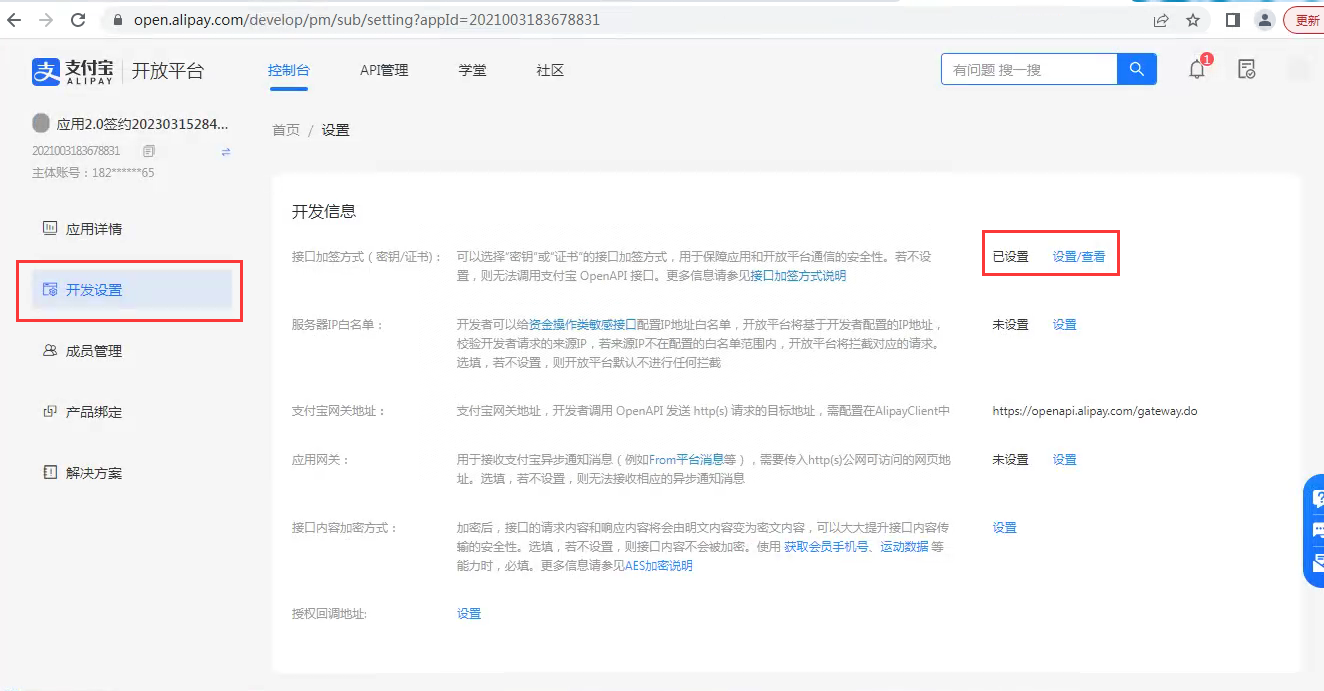
Task: Click the app ID 2021003183678831
Action: (x=76, y=151)
